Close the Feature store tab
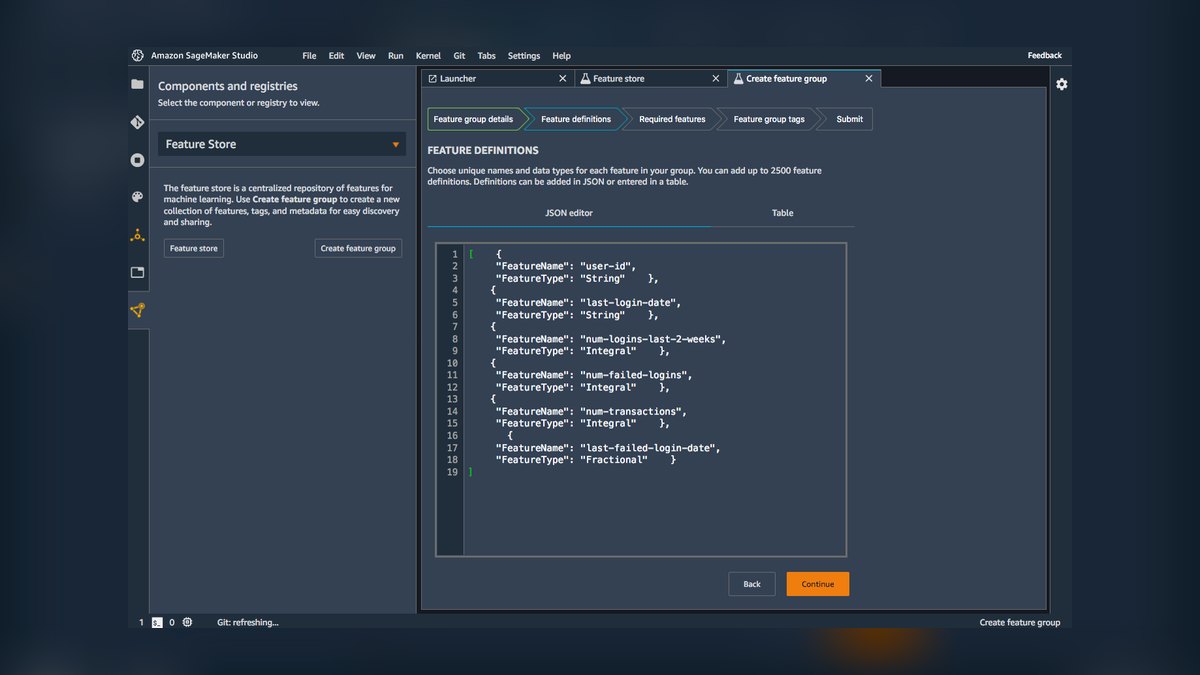 715,78
